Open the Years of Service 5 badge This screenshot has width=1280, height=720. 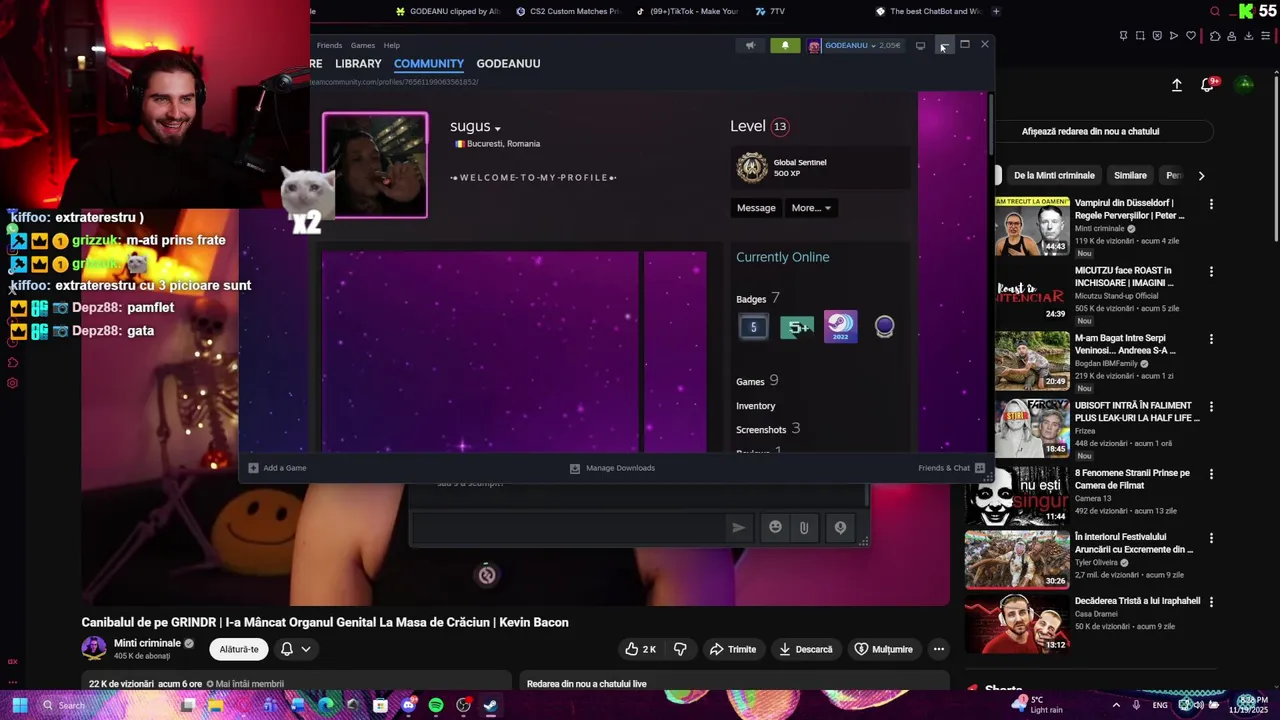point(753,327)
